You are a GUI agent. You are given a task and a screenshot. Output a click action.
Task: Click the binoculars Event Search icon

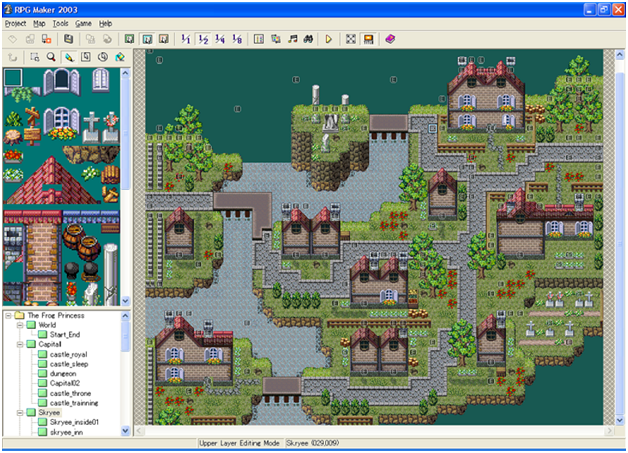pyautogui.click(x=308, y=39)
